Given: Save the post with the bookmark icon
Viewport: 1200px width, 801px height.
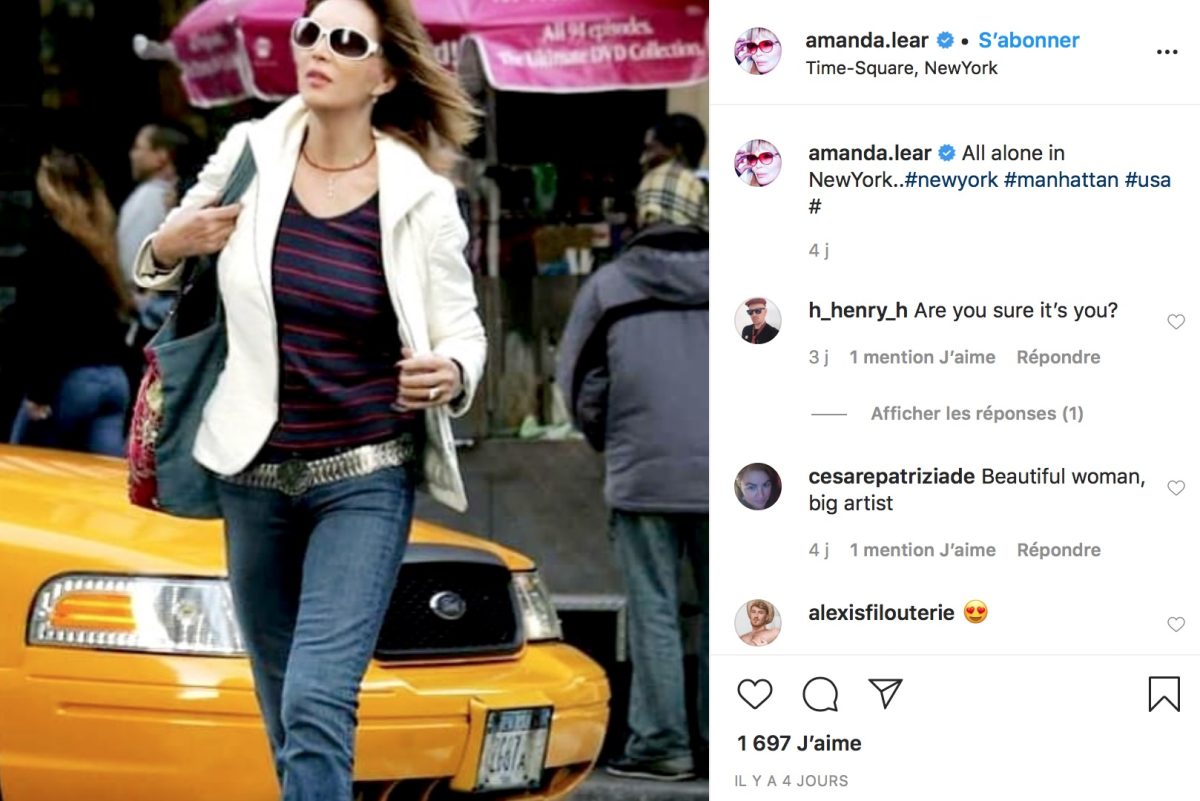Looking at the screenshot, I should tap(1164, 694).
